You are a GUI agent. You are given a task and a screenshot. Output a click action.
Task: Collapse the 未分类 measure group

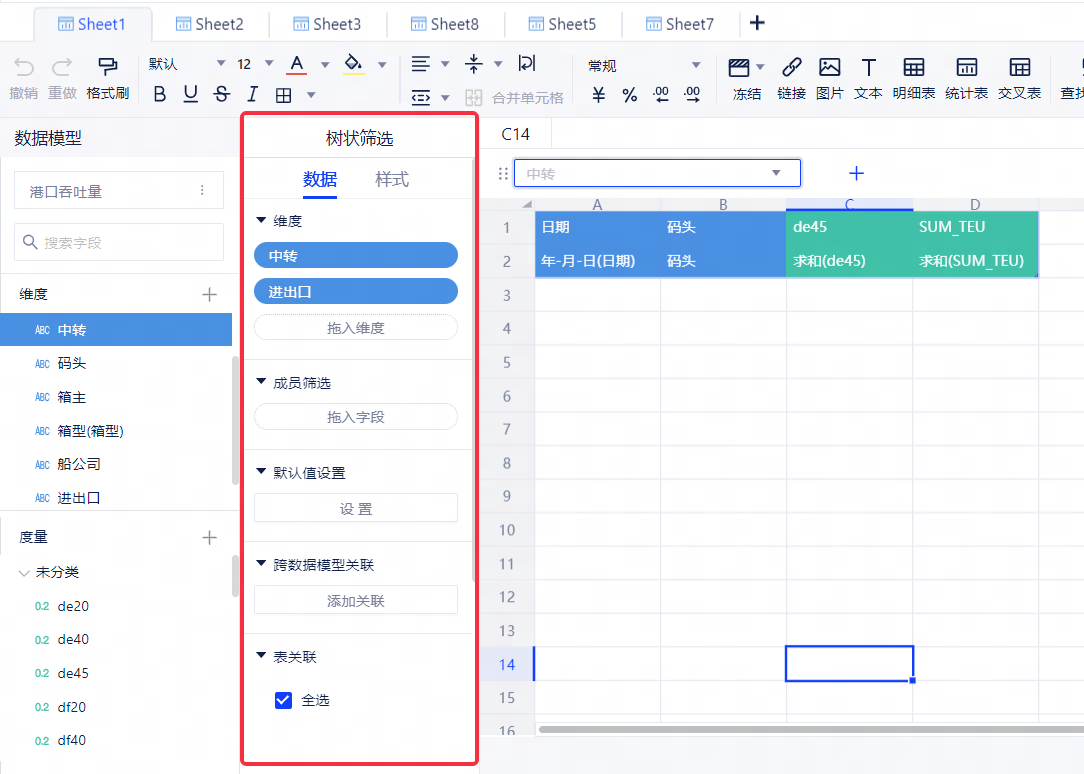24,573
